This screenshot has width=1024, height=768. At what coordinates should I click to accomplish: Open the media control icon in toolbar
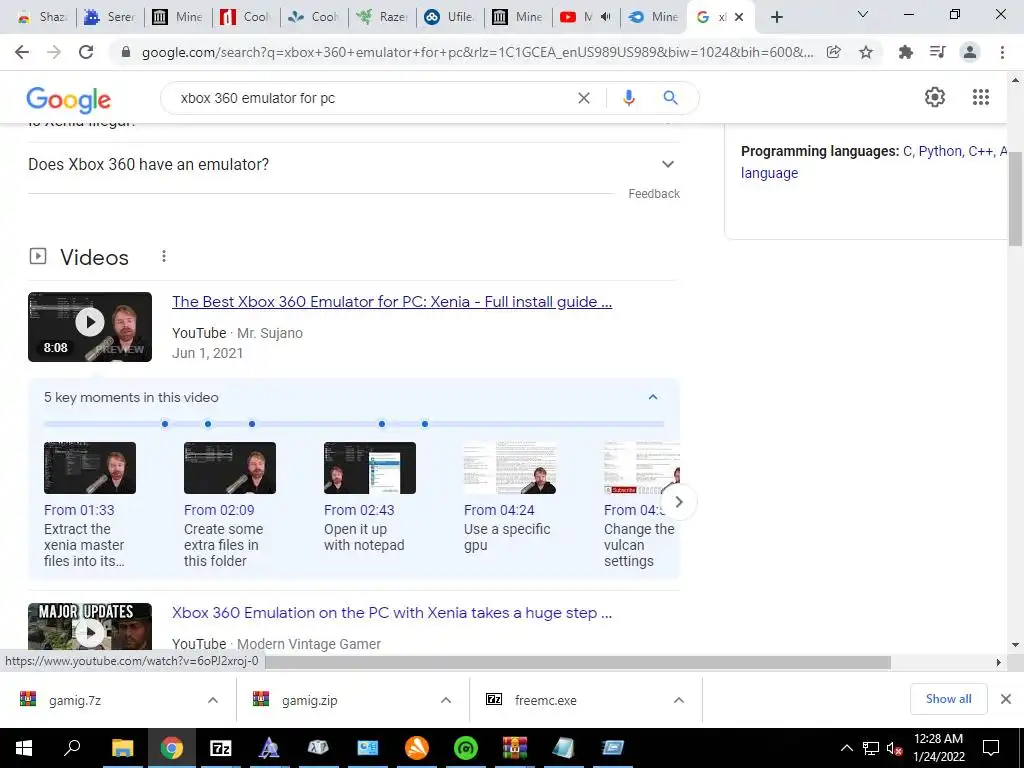click(x=937, y=52)
